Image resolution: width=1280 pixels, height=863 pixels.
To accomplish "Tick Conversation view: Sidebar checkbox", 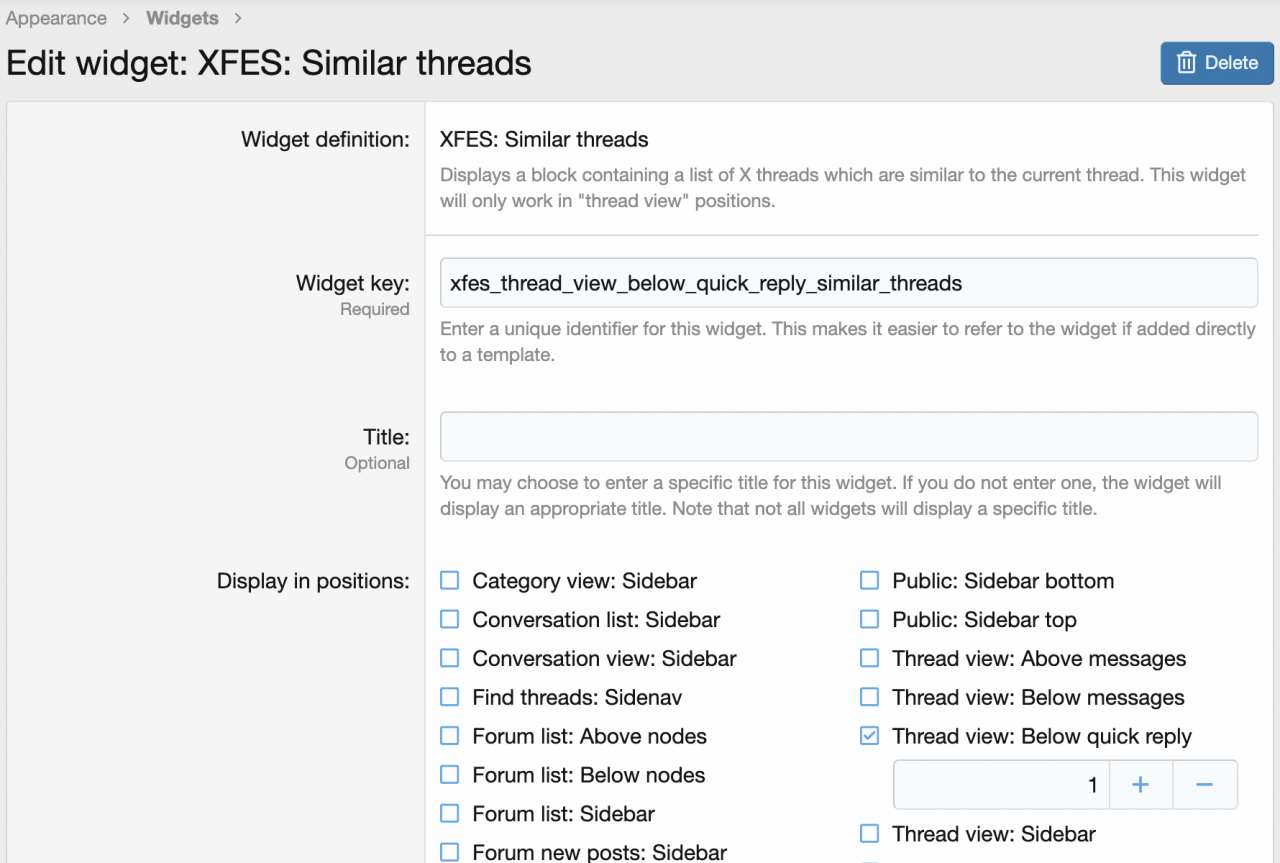I will [x=450, y=659].
